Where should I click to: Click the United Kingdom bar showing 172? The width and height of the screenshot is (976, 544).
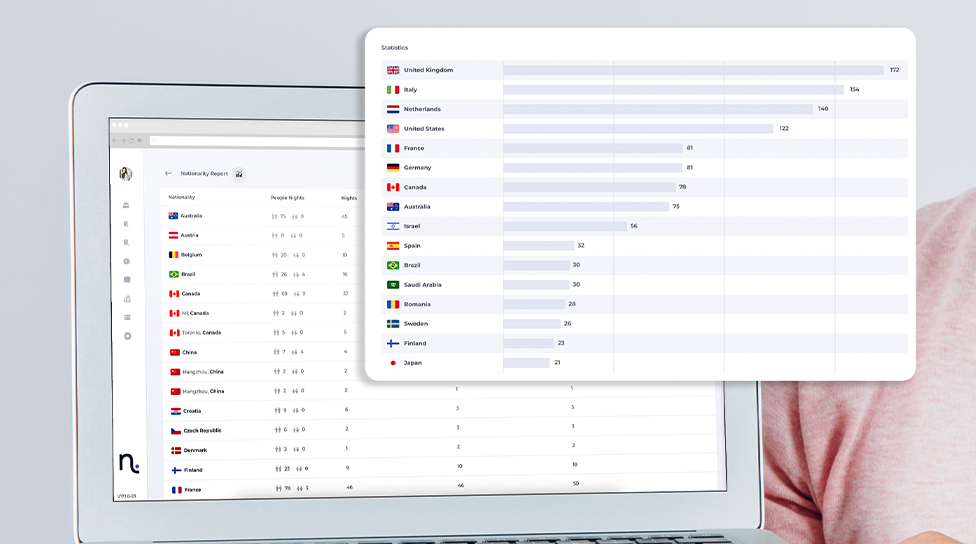(x=693, y=70)
